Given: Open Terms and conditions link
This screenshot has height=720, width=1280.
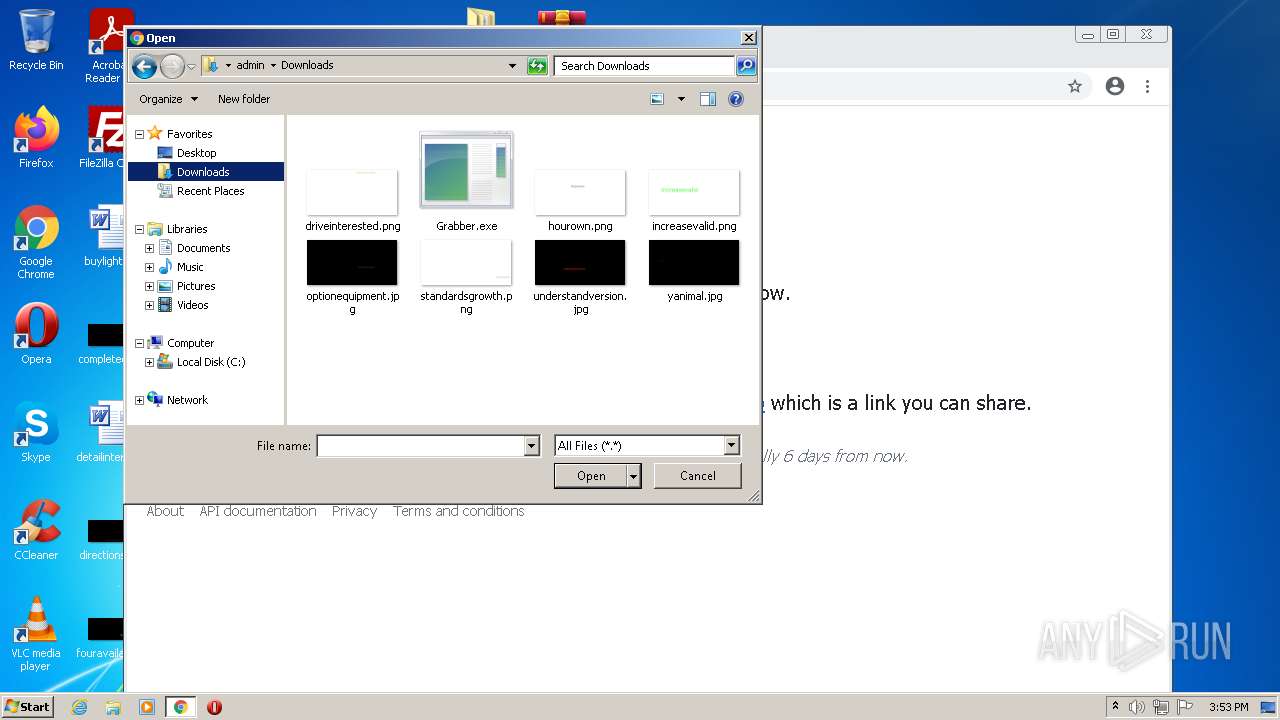Looking at the screenshot, I should tap(458, 511).
